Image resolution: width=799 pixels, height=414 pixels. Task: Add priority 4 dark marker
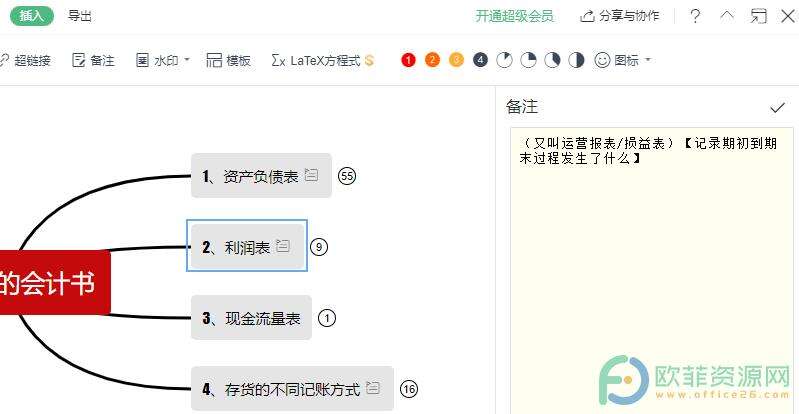(480, 61)
